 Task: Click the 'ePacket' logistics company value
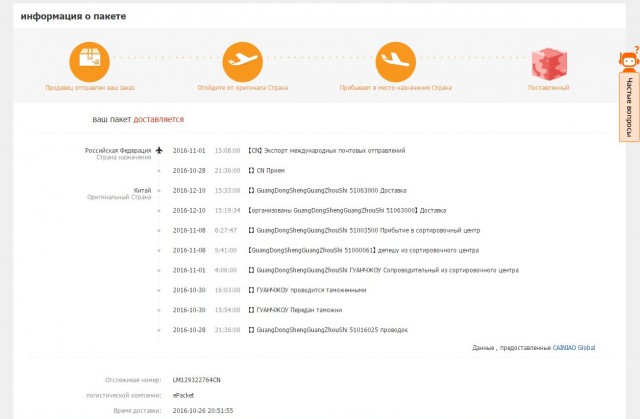pyautogui.click(x=183, y=395)
